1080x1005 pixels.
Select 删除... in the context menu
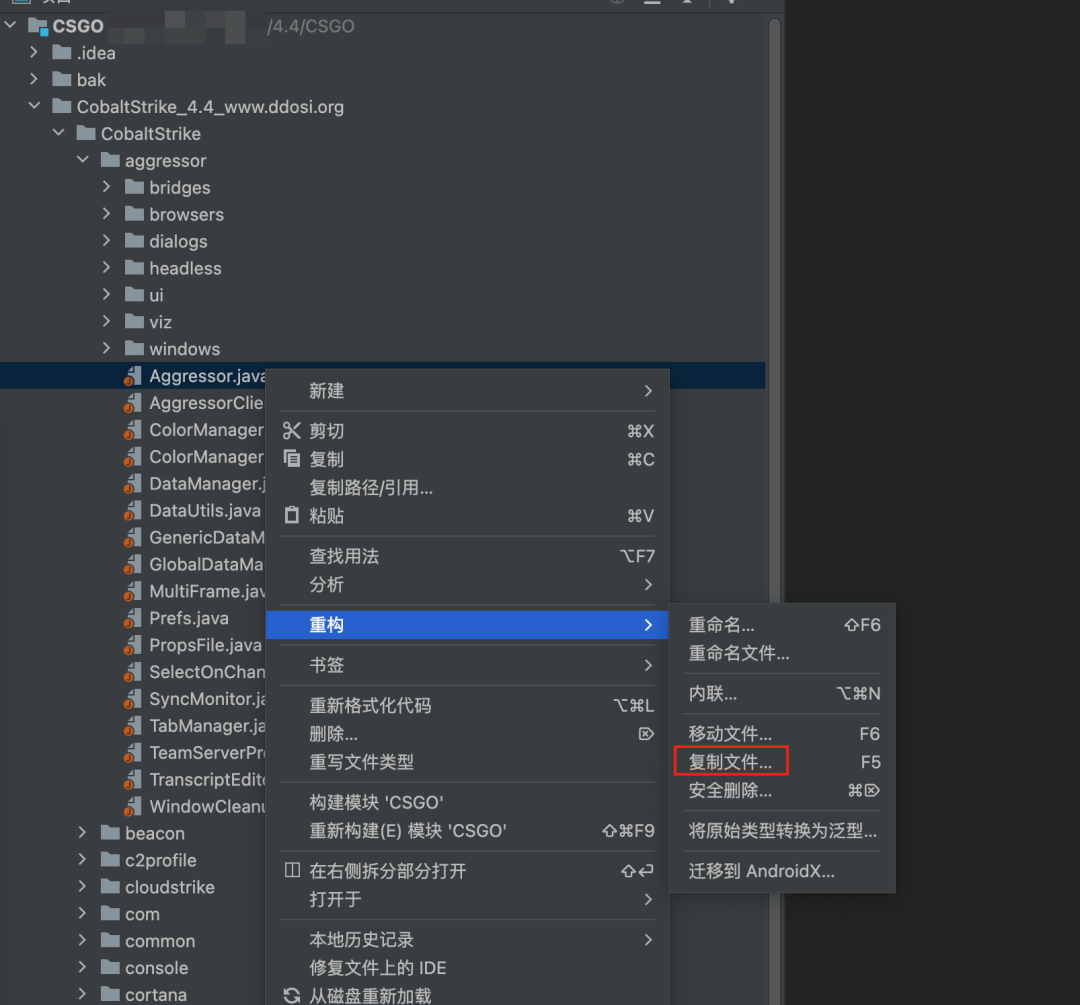(467, 734)
